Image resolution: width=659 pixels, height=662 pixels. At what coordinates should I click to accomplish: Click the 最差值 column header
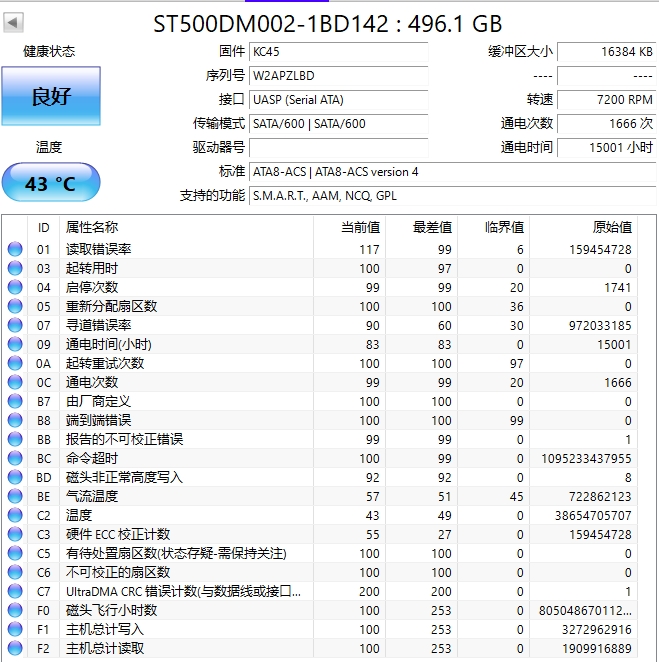click(x=421, y=227)
